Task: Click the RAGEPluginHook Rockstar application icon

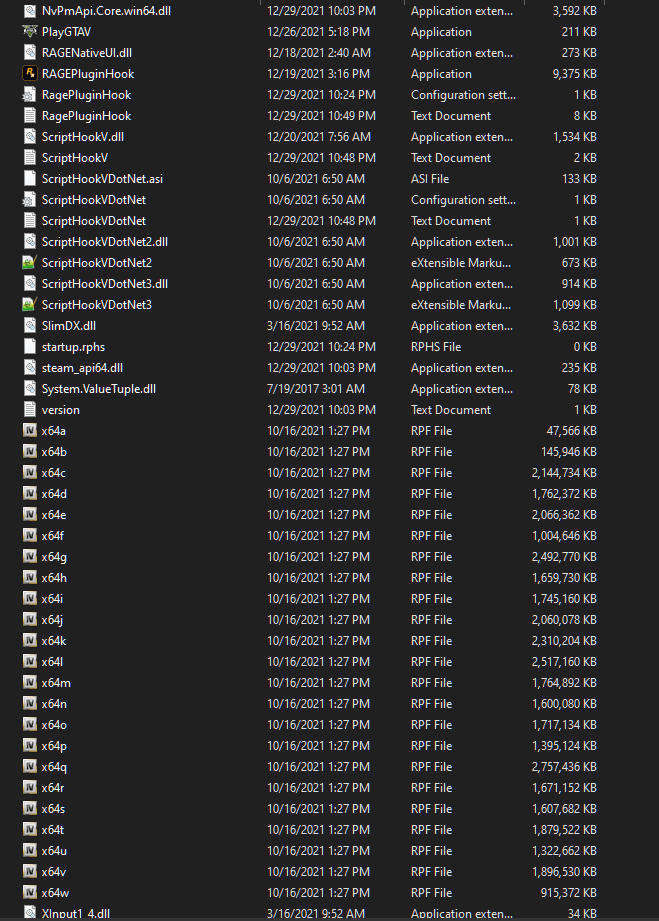Action: (29, 73)
